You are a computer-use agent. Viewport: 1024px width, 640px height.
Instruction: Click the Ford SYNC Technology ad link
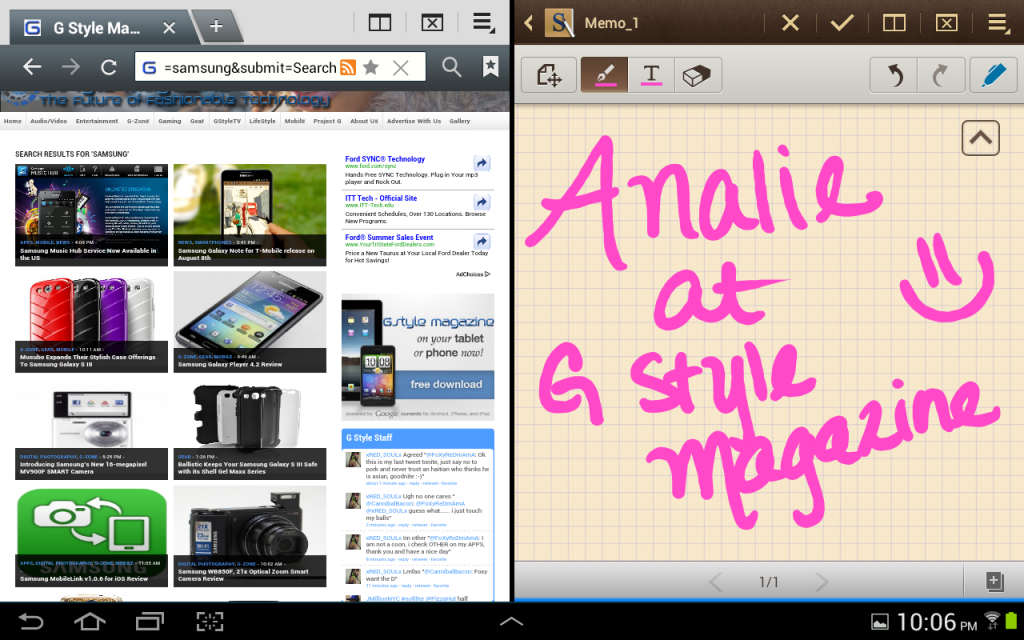coord(385,159)
